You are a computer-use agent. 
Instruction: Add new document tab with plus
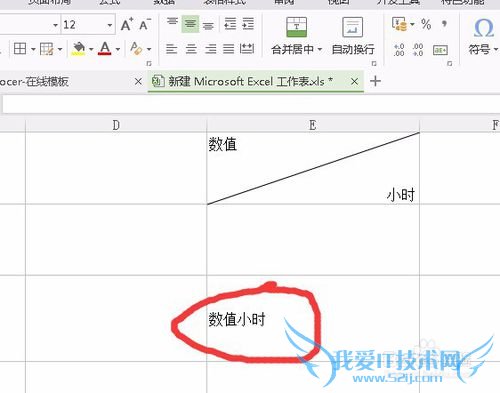[x=375, y=81]
